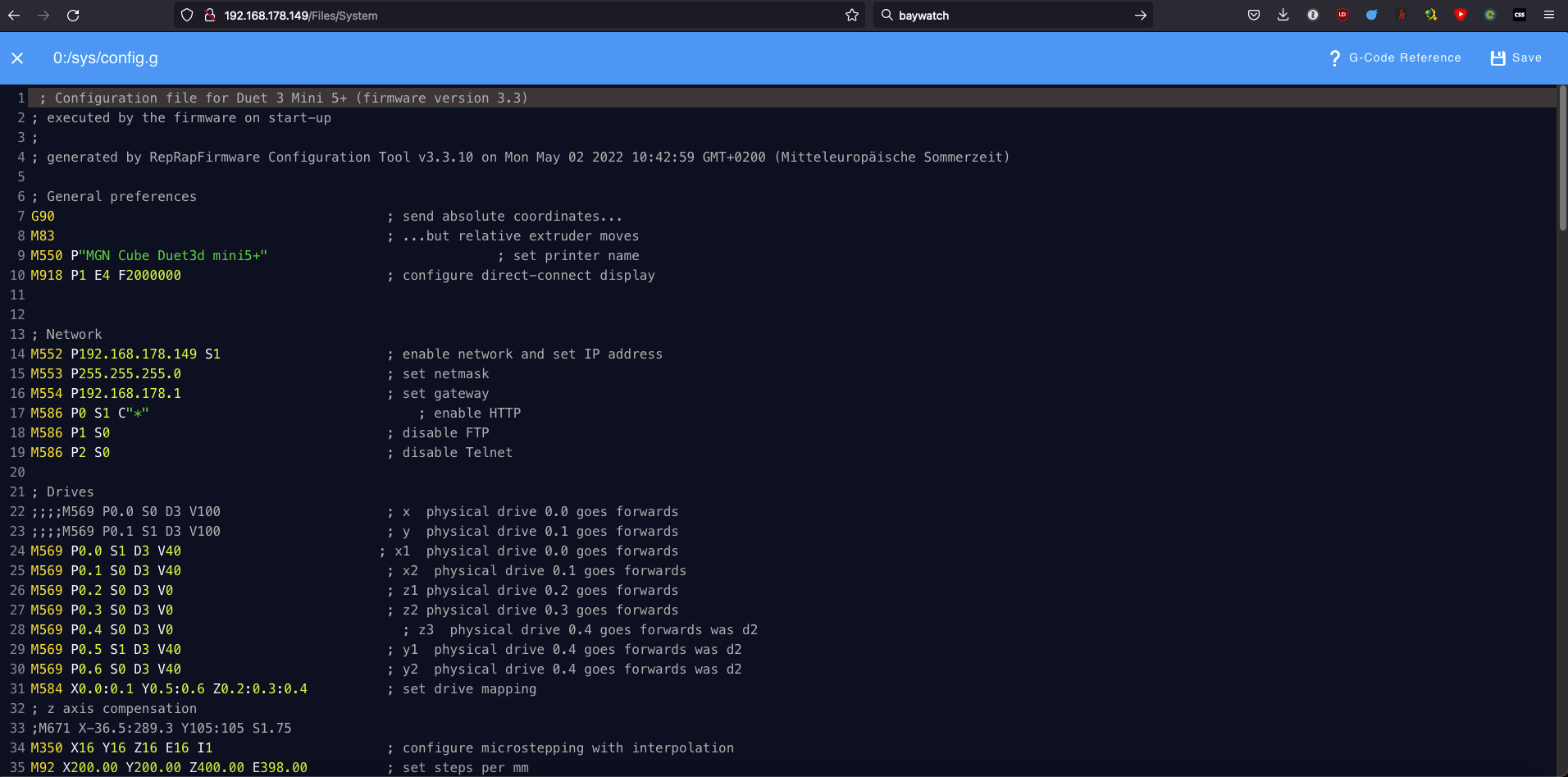1568x777 pixels.
Task: Click M569 on line 24 with P0.0
Action: (47, 551)
